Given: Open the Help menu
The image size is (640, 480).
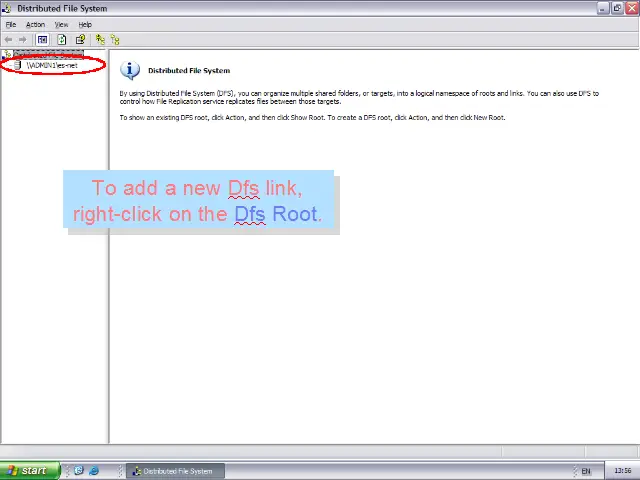Looking at the screenshot, I should coord(85,24).
